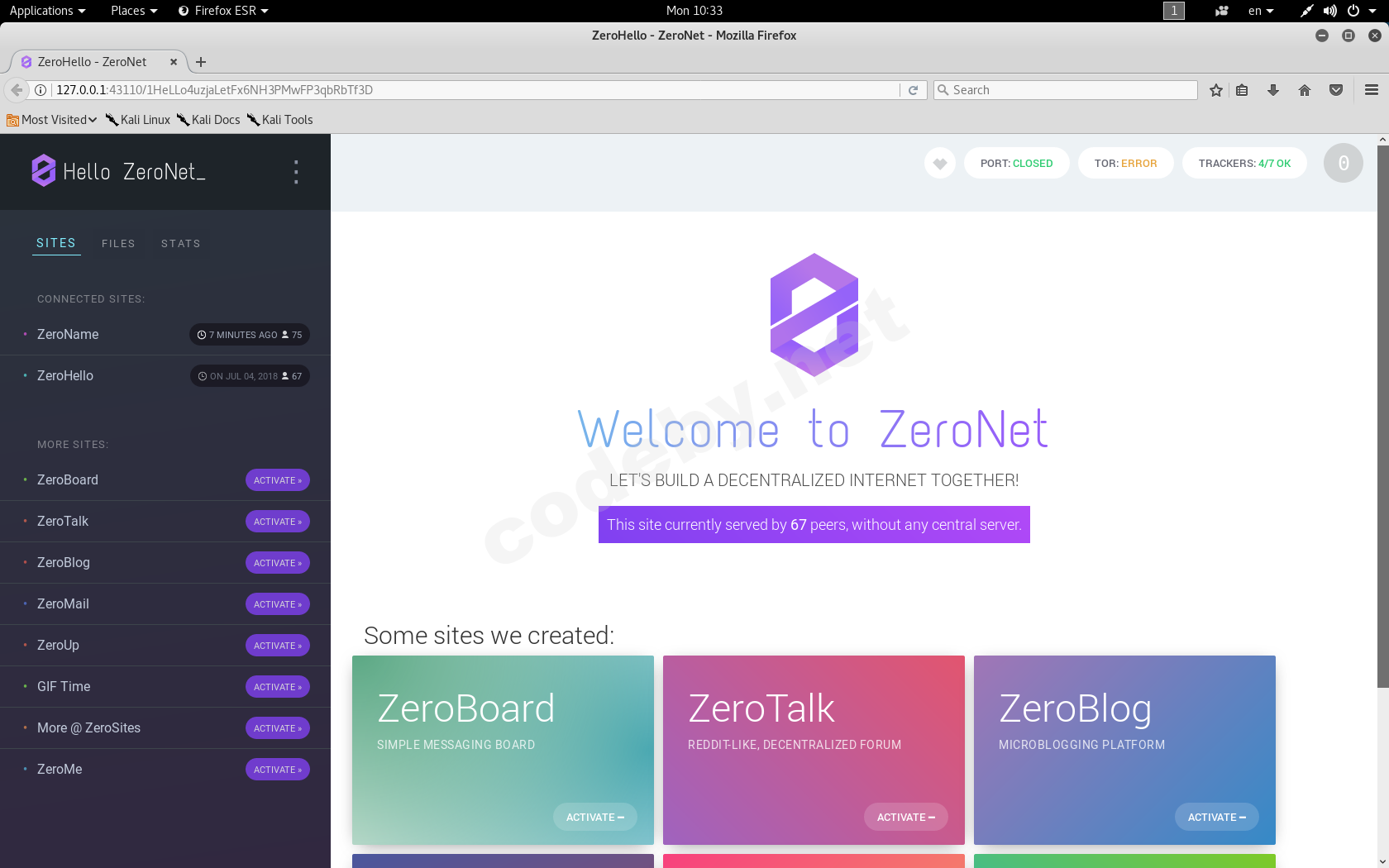The width and height of the screenshot is (1389, 868).
Task: Click the volume icon in the system tray
Action: [x=1329, y=11]
